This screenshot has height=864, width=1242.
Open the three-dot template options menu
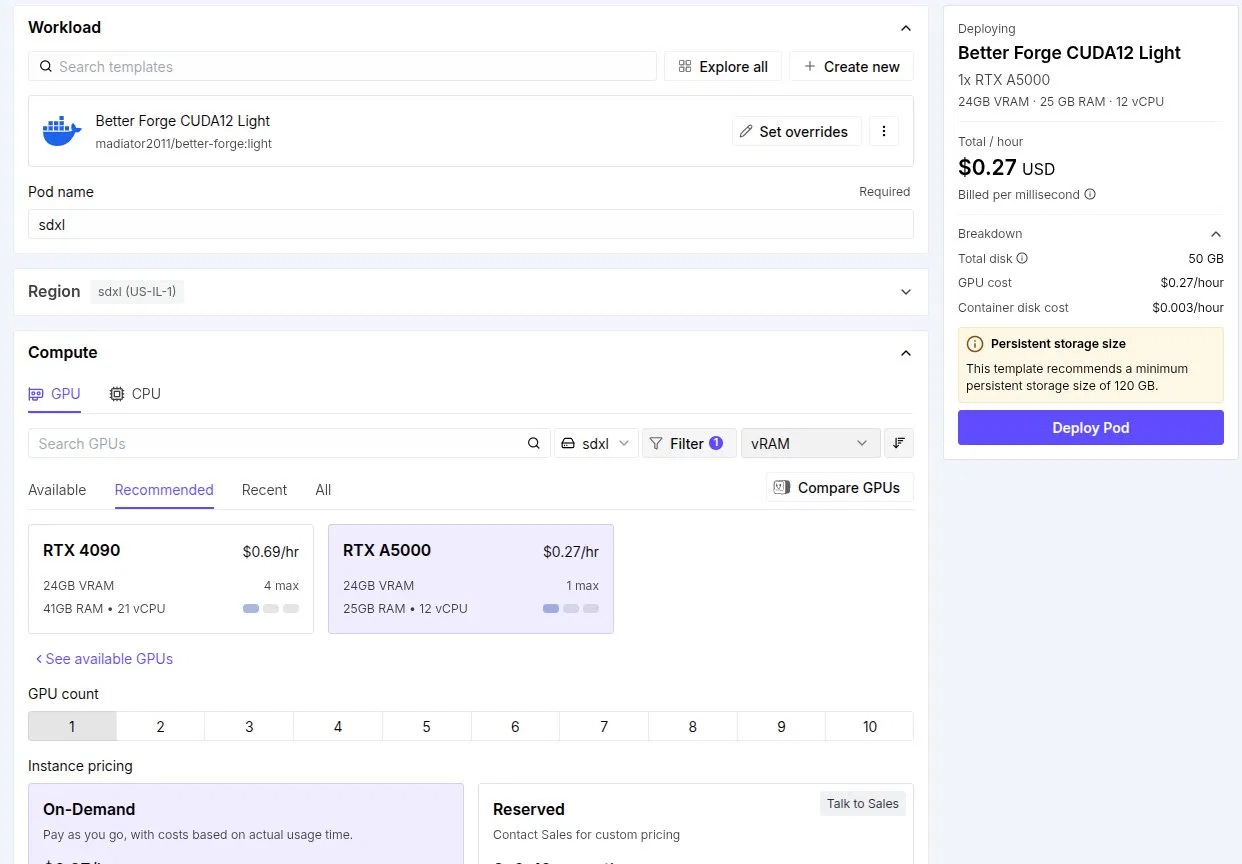click(884, 131)
